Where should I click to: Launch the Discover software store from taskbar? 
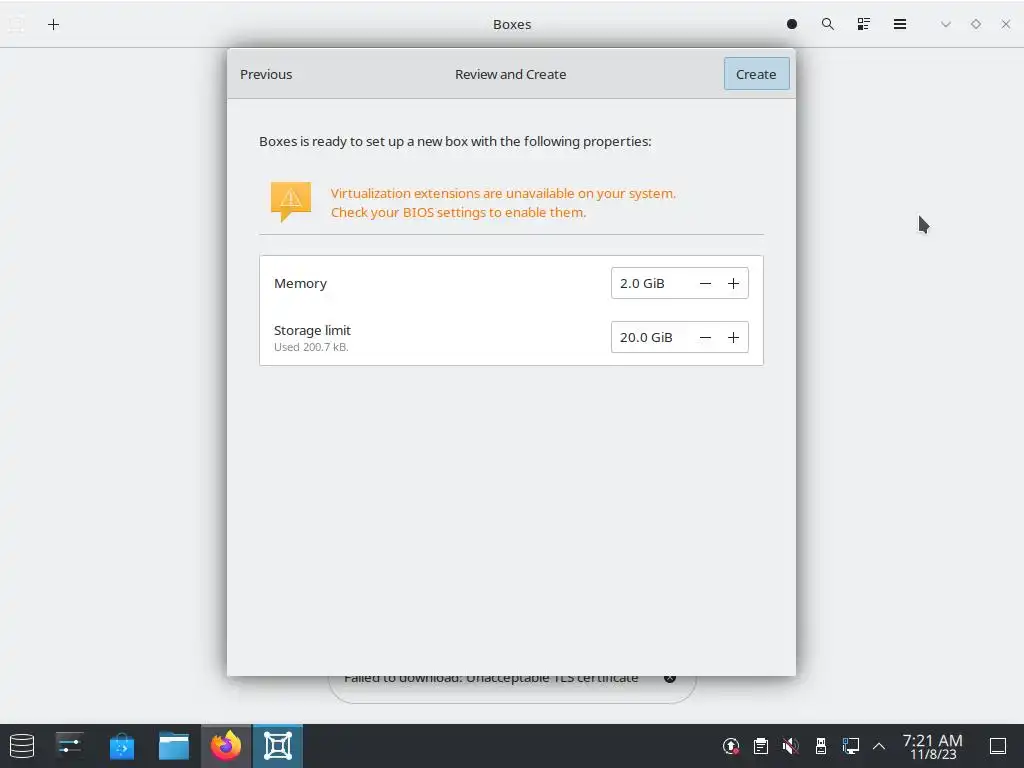pyautogui.click(x=121, y=746)
